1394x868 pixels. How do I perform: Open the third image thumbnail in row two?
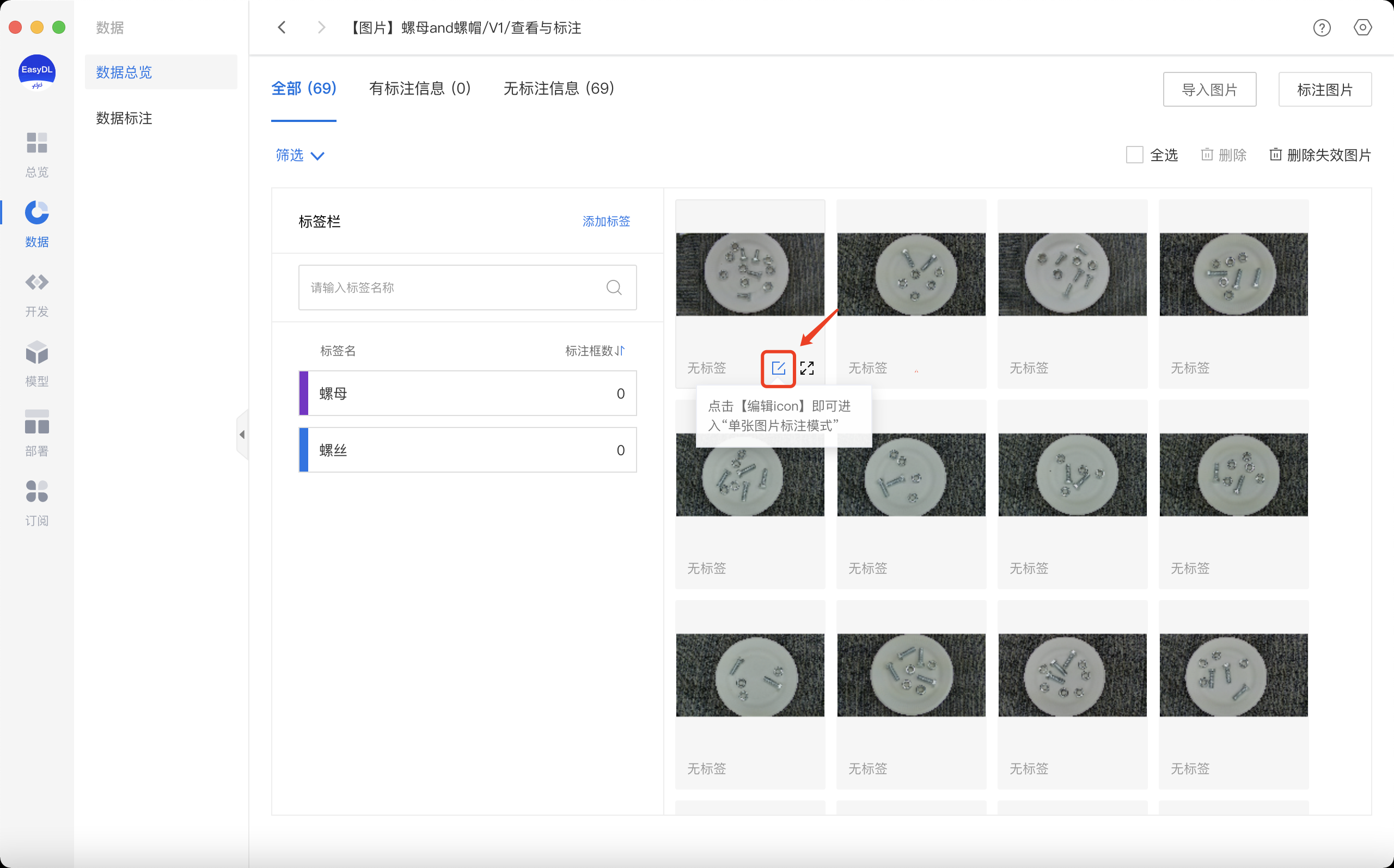pos(1072,475)
